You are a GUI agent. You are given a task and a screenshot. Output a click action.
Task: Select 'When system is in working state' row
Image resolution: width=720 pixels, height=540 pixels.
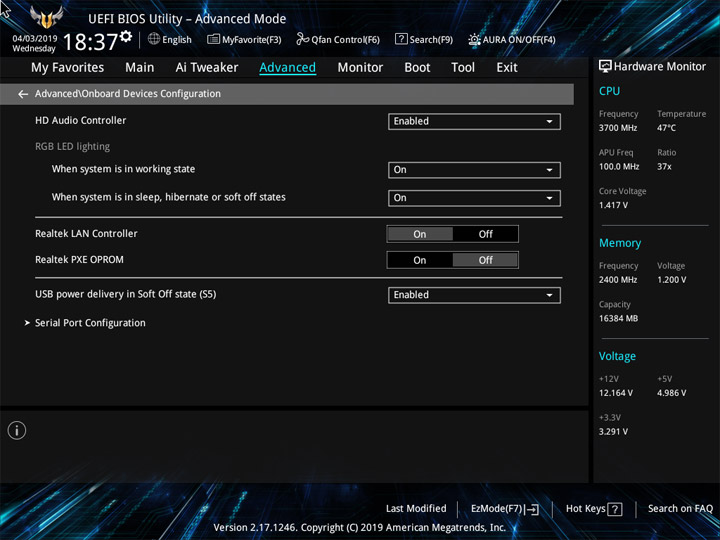(x=123, y=169)
